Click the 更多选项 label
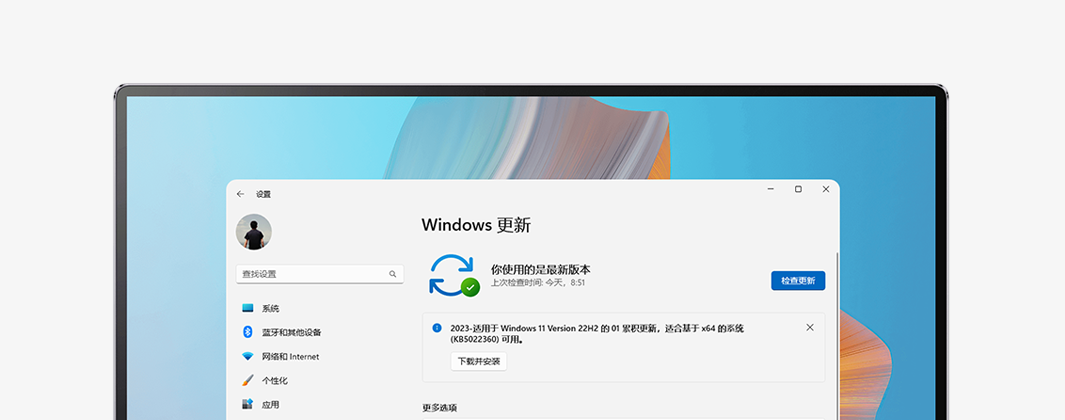This screenshot has width=1065, height=420. coord(439,408)
